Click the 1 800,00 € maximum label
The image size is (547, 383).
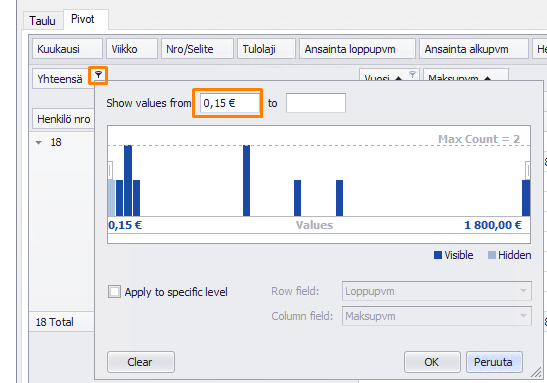pyautogui.click(x=493, y=225)
